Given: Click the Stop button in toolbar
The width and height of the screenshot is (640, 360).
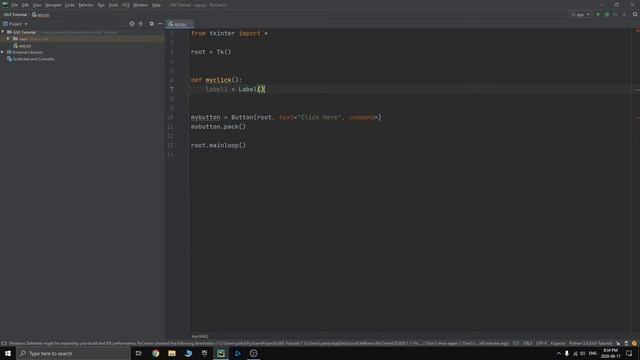Looking at the screenshot, I should pos(624,15).
